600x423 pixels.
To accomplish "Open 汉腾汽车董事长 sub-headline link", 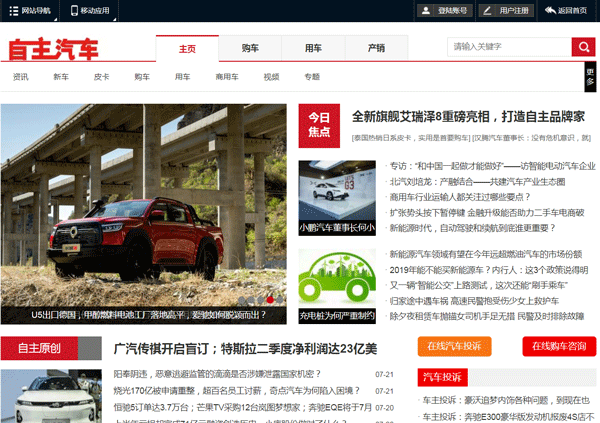I will tap(532, 138).
